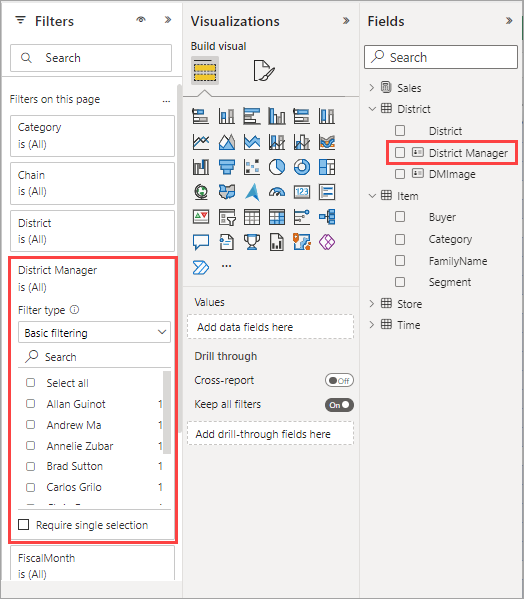Add the Q&A speech bubble visual
This screenshot has height=599, width=524.
click(x=201, y=242)
